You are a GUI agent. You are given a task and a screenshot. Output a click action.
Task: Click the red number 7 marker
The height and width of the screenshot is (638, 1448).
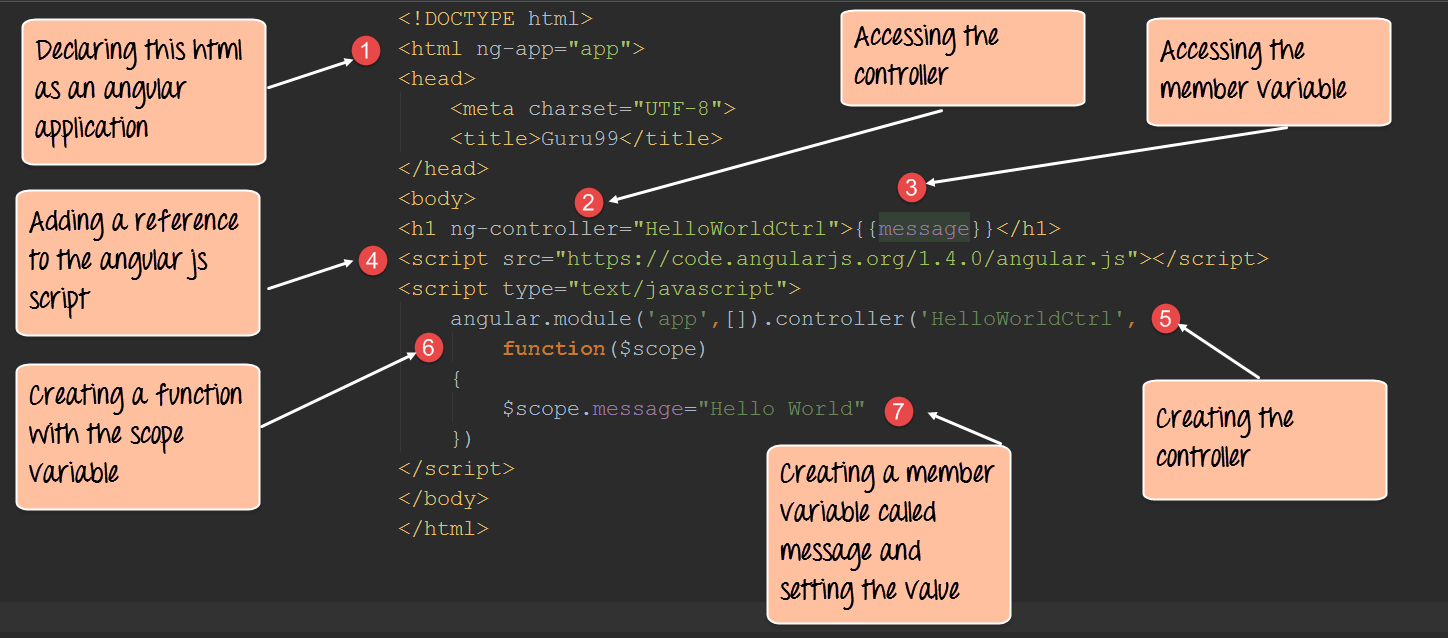pyautogui.click(x=899, y=410)
